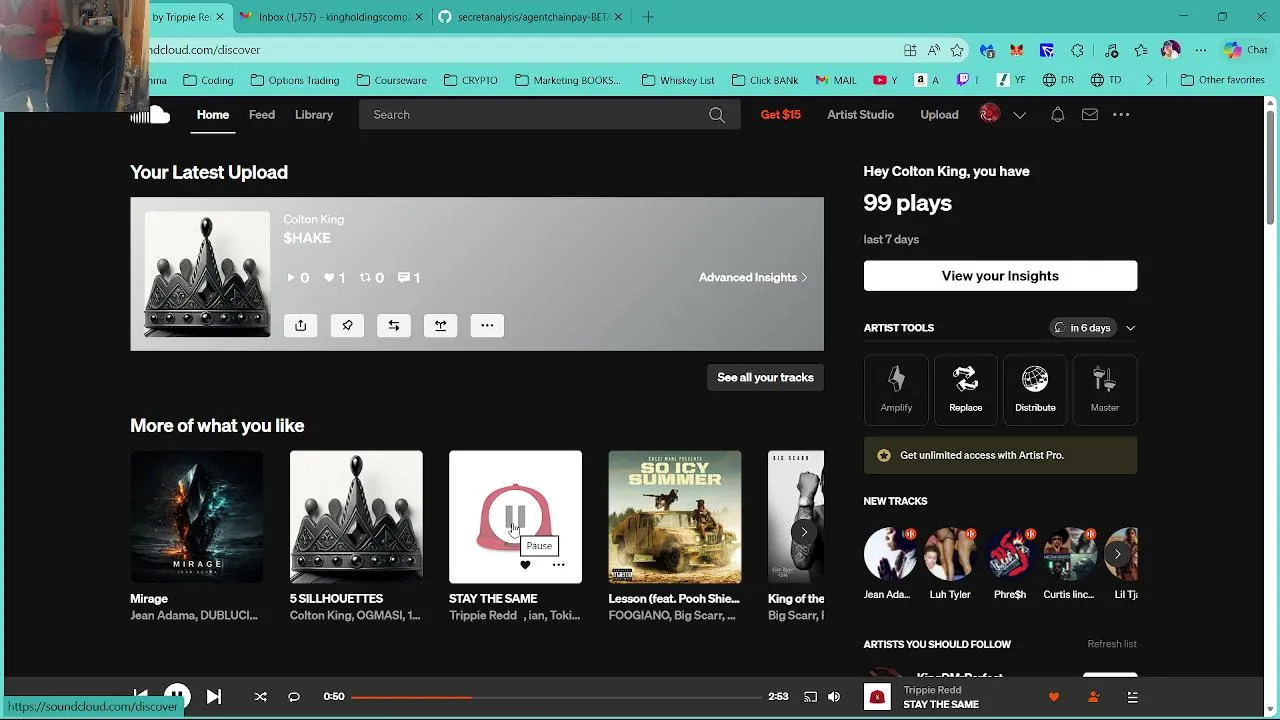Open the Master artist tool
The image size is (1280, 720).
(x=1104, y=390)
